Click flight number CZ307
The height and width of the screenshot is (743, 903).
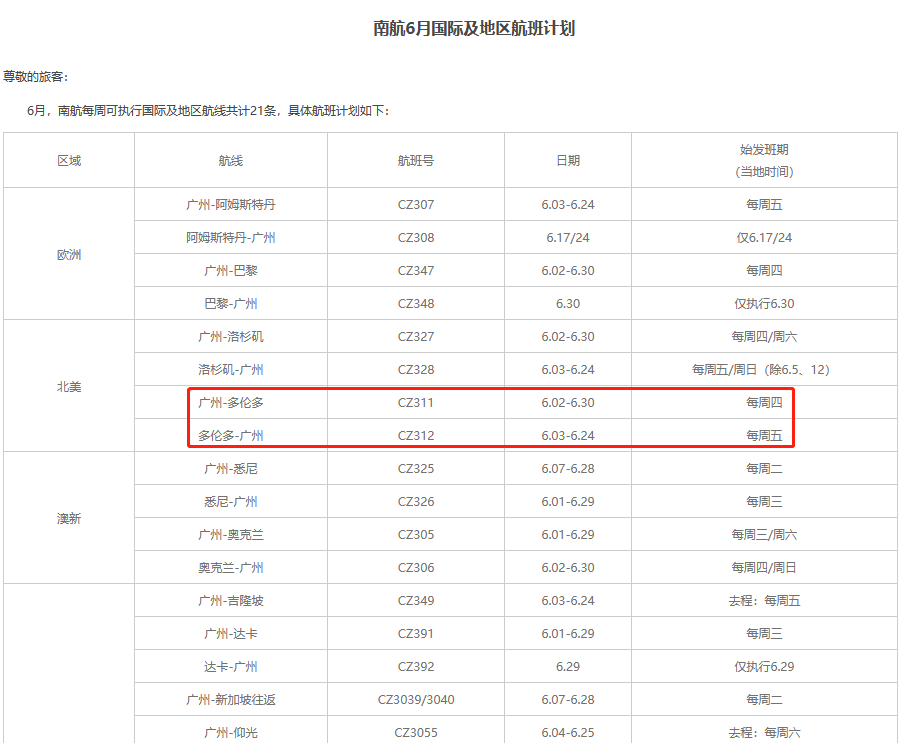[x=416, y=204]
